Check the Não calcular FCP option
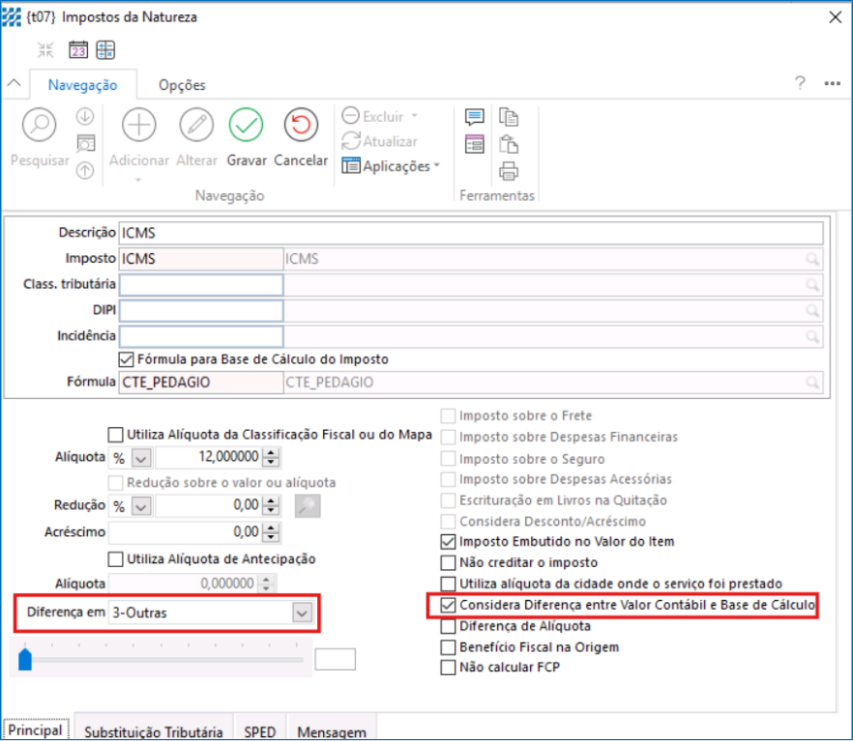This screenshot has height=741, width=853. [448, 668]
